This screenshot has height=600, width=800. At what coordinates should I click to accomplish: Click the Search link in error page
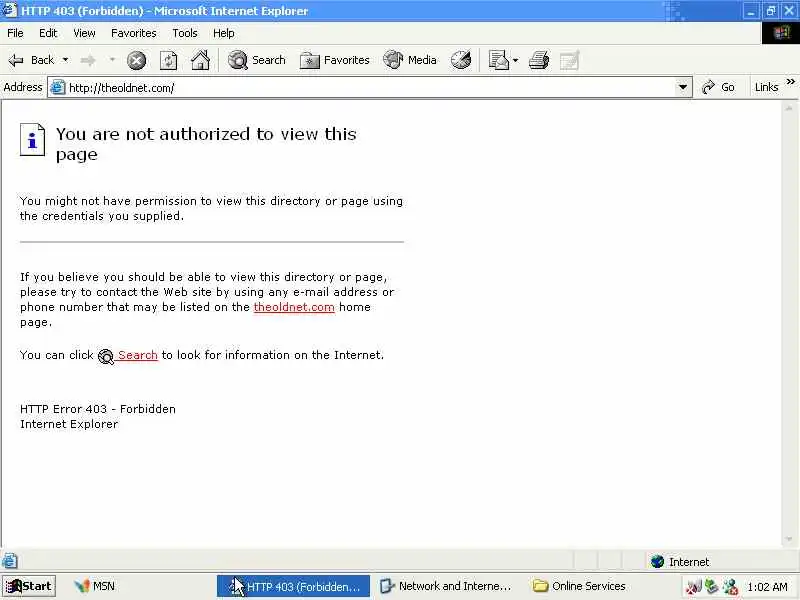[137, 355]
